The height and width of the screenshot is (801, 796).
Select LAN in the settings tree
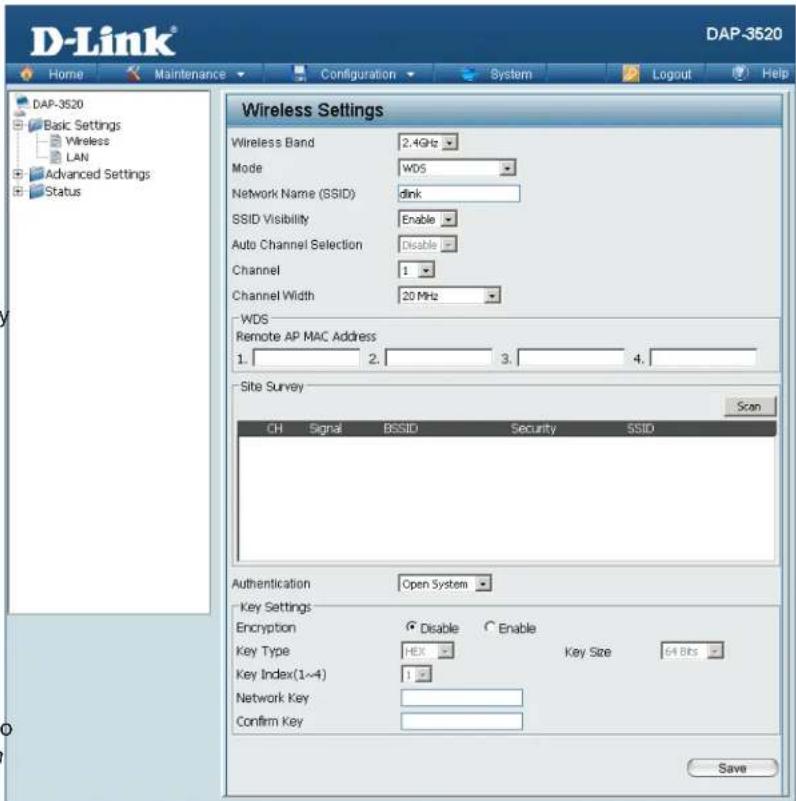77,157
